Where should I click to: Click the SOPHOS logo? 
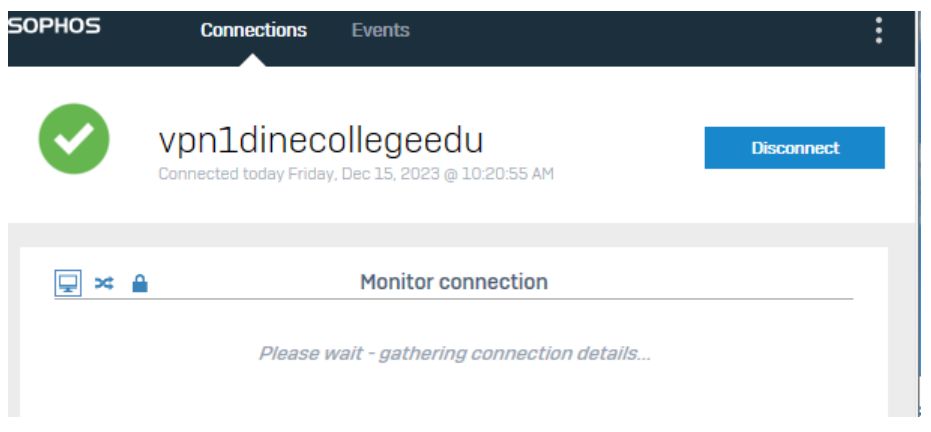coord(55,26)
